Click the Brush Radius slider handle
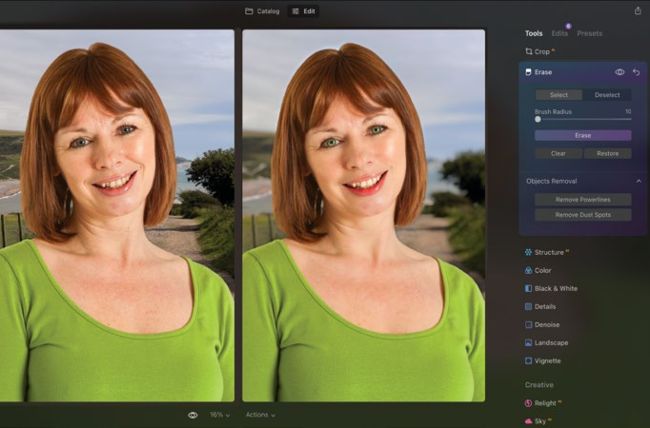 (x=538, y=119)
